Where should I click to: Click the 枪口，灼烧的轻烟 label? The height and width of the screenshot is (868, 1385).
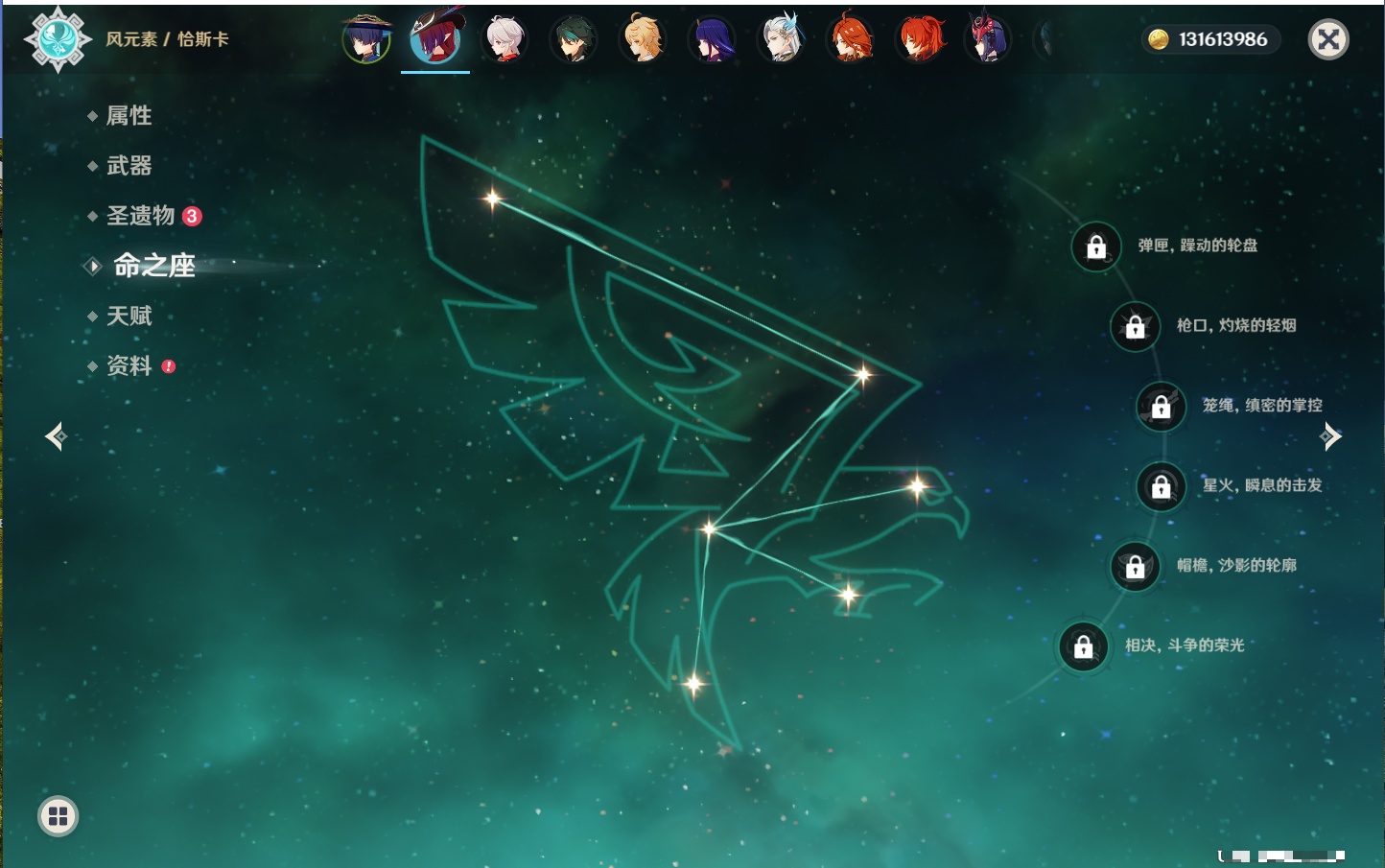(1236, 325)
